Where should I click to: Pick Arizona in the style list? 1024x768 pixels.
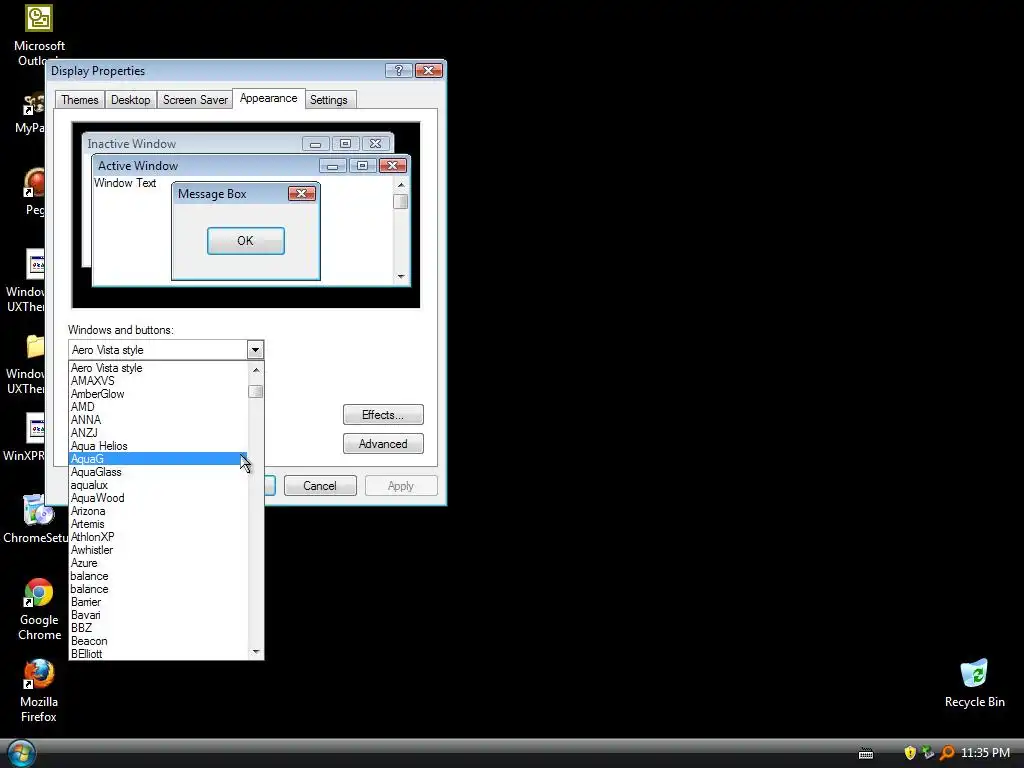158,511
